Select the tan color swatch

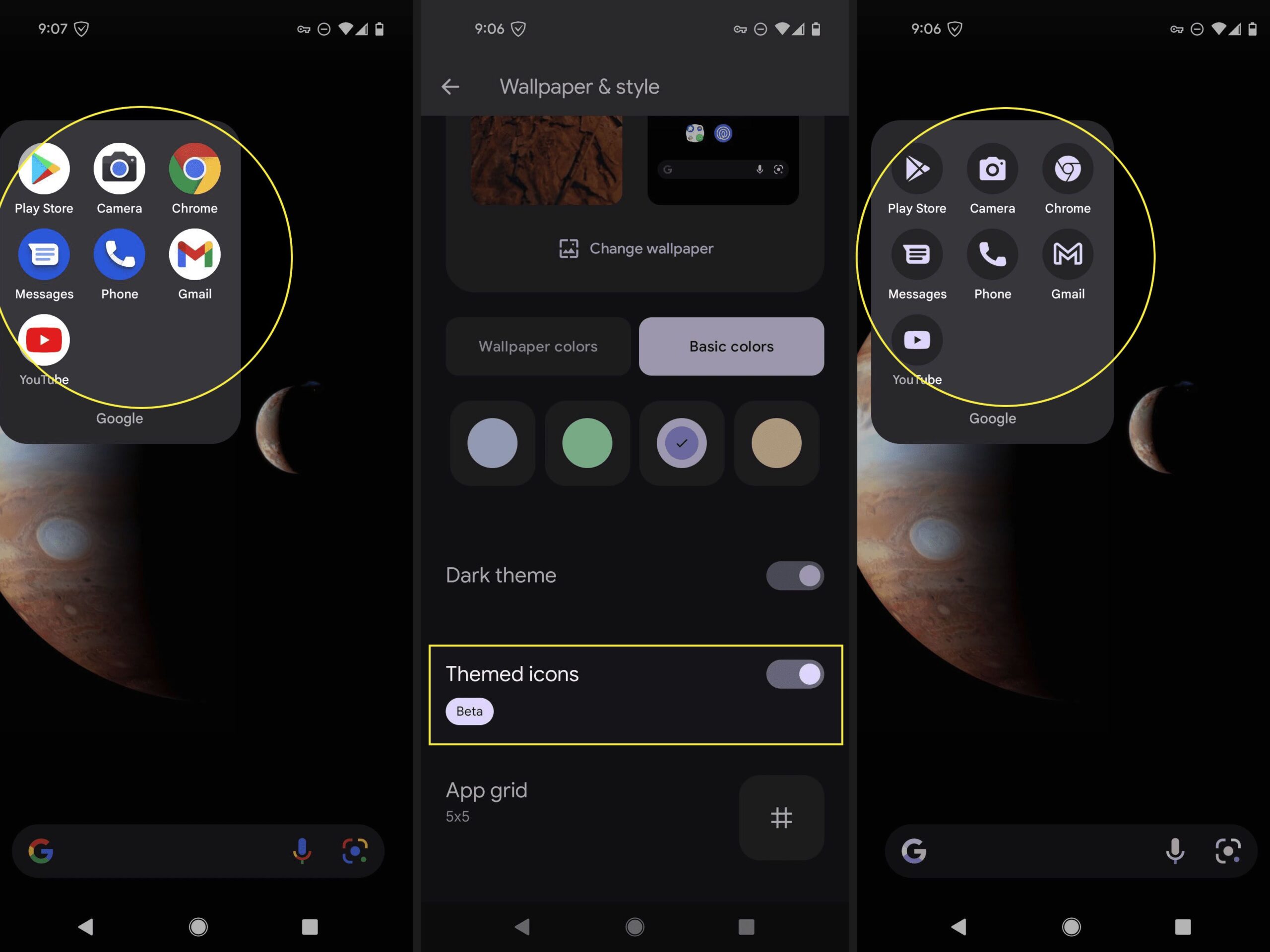[774, 443]
